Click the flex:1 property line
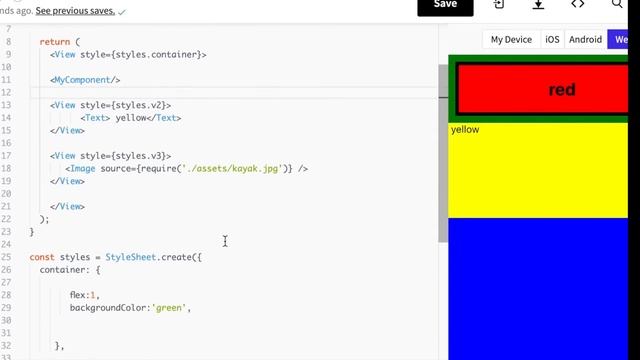 click(x=84, y=295)
